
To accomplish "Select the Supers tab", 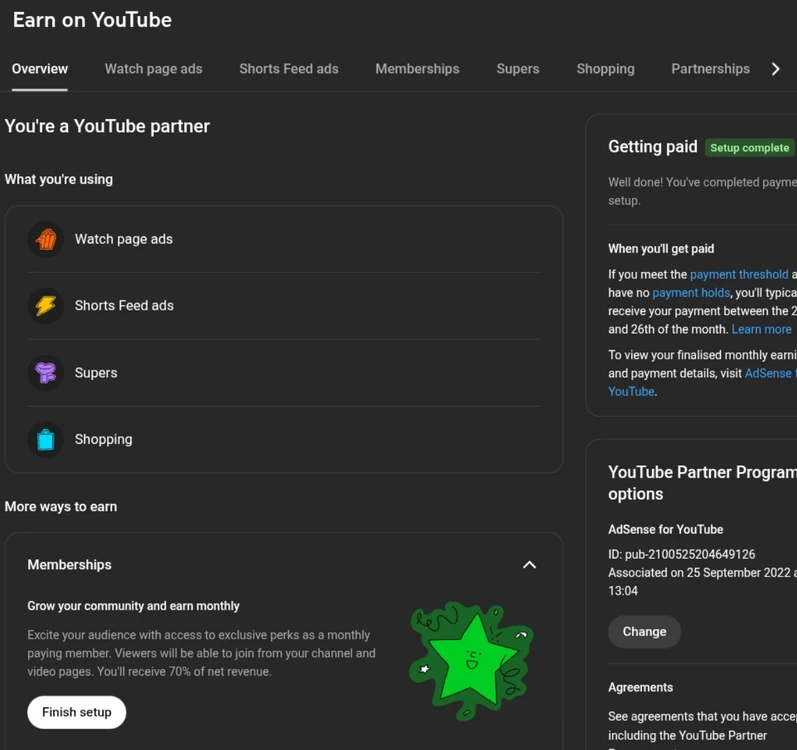I will coord(517,69).
